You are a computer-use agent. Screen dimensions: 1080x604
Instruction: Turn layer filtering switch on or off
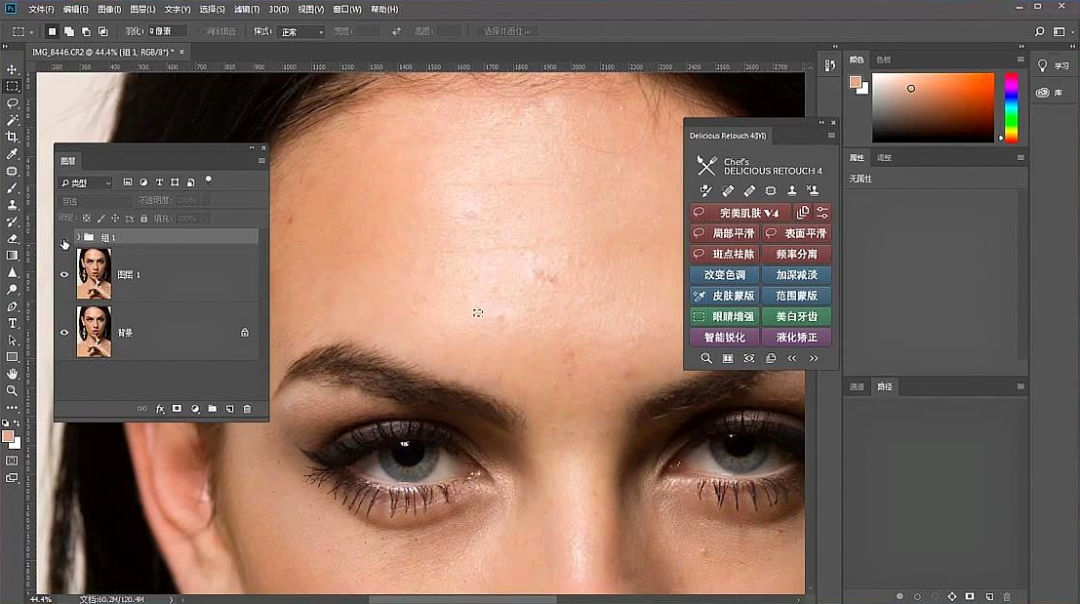209,181
